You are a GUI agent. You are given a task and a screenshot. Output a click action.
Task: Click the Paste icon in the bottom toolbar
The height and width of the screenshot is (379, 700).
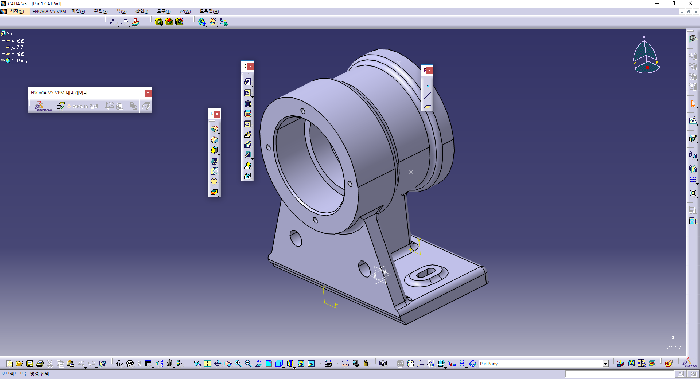[x=71, y=364]
